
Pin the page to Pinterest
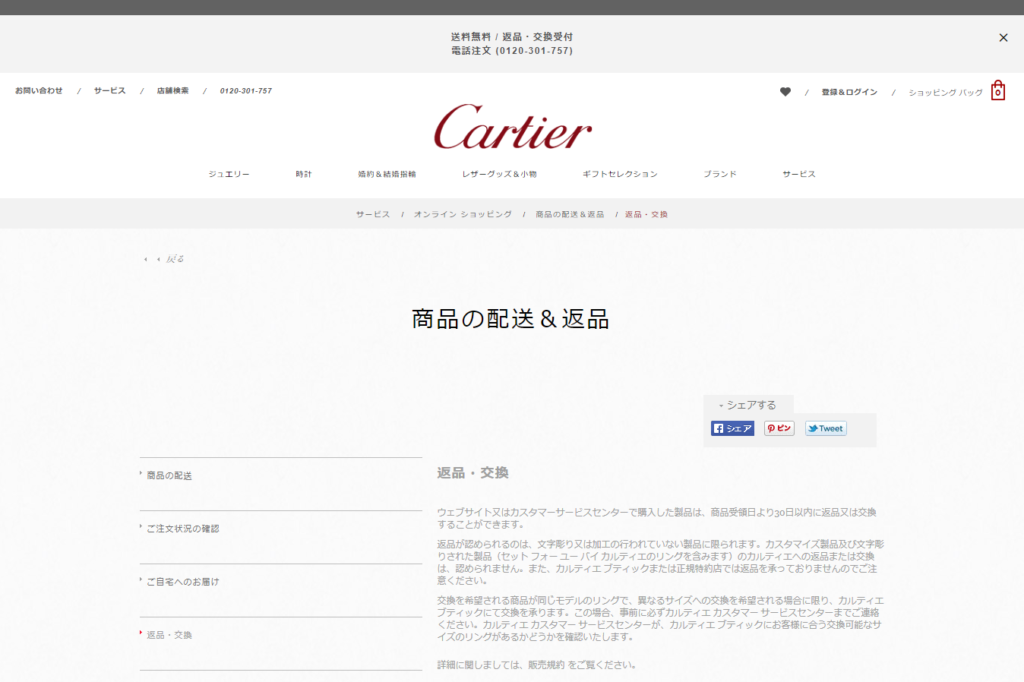click(778, 428)
